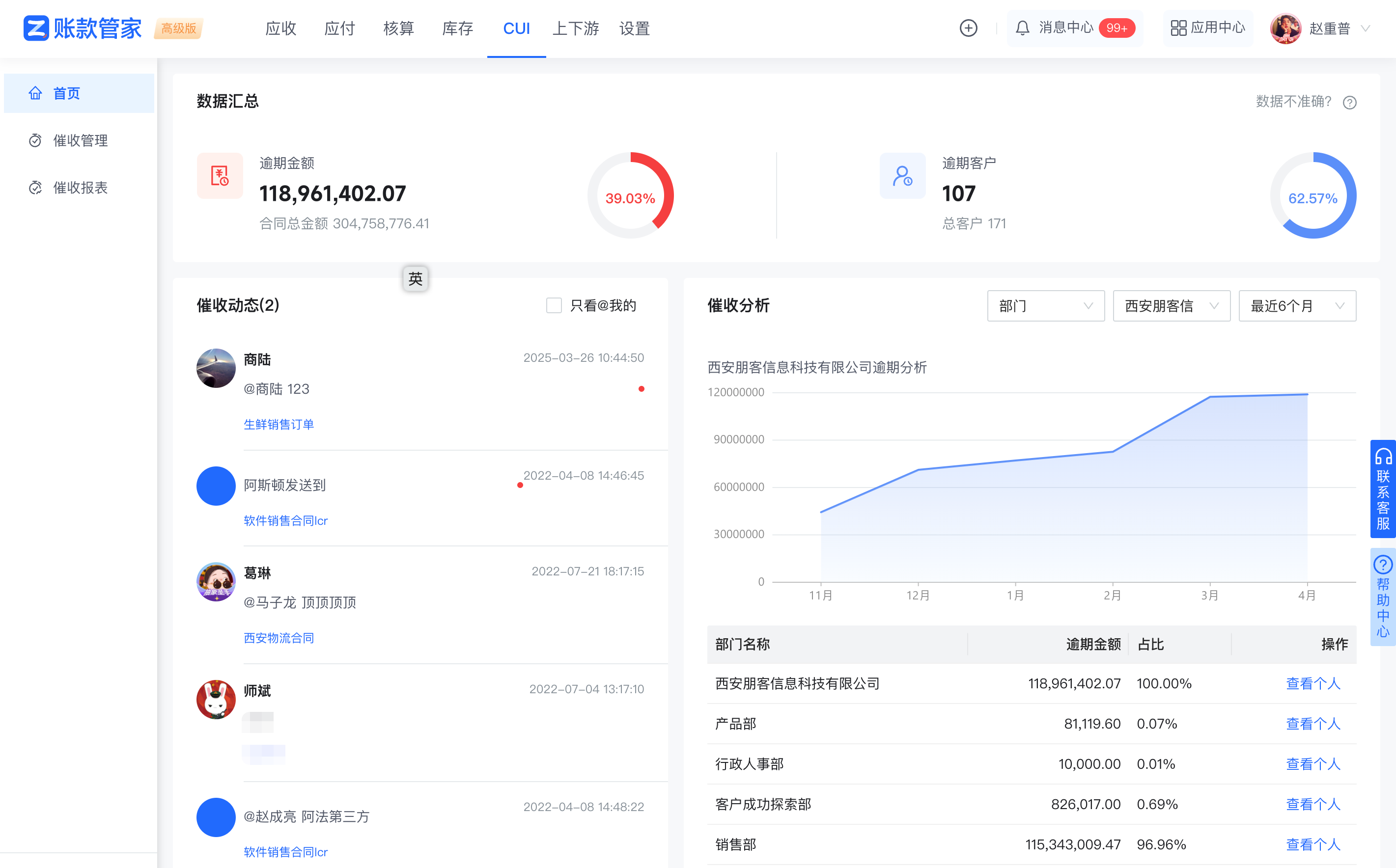Click the help question mark beside 数据不准确
1396x868 pixels.
click(x=1349, y=102)
